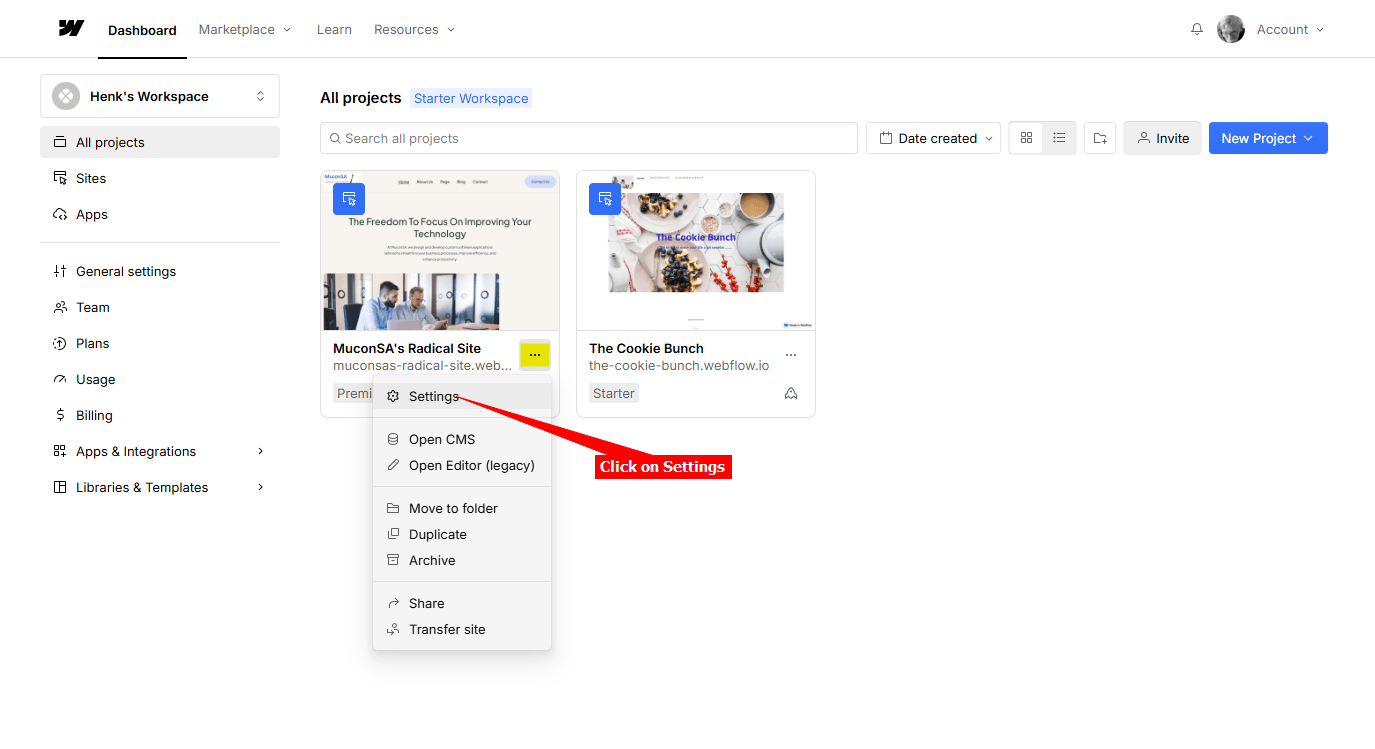Click the user avatar picture

(1231, 29)
